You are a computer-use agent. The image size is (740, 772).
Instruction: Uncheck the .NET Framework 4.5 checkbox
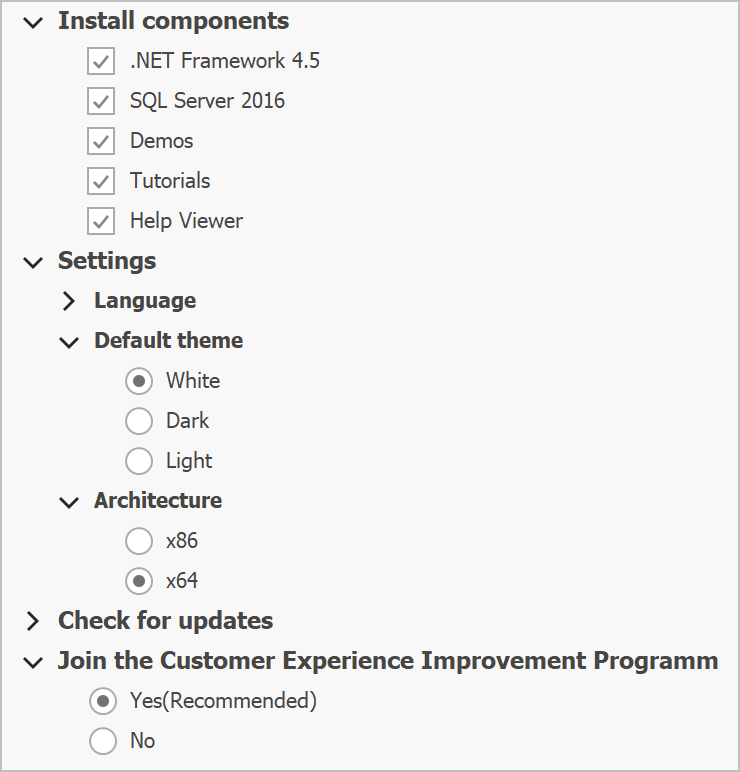100,61
